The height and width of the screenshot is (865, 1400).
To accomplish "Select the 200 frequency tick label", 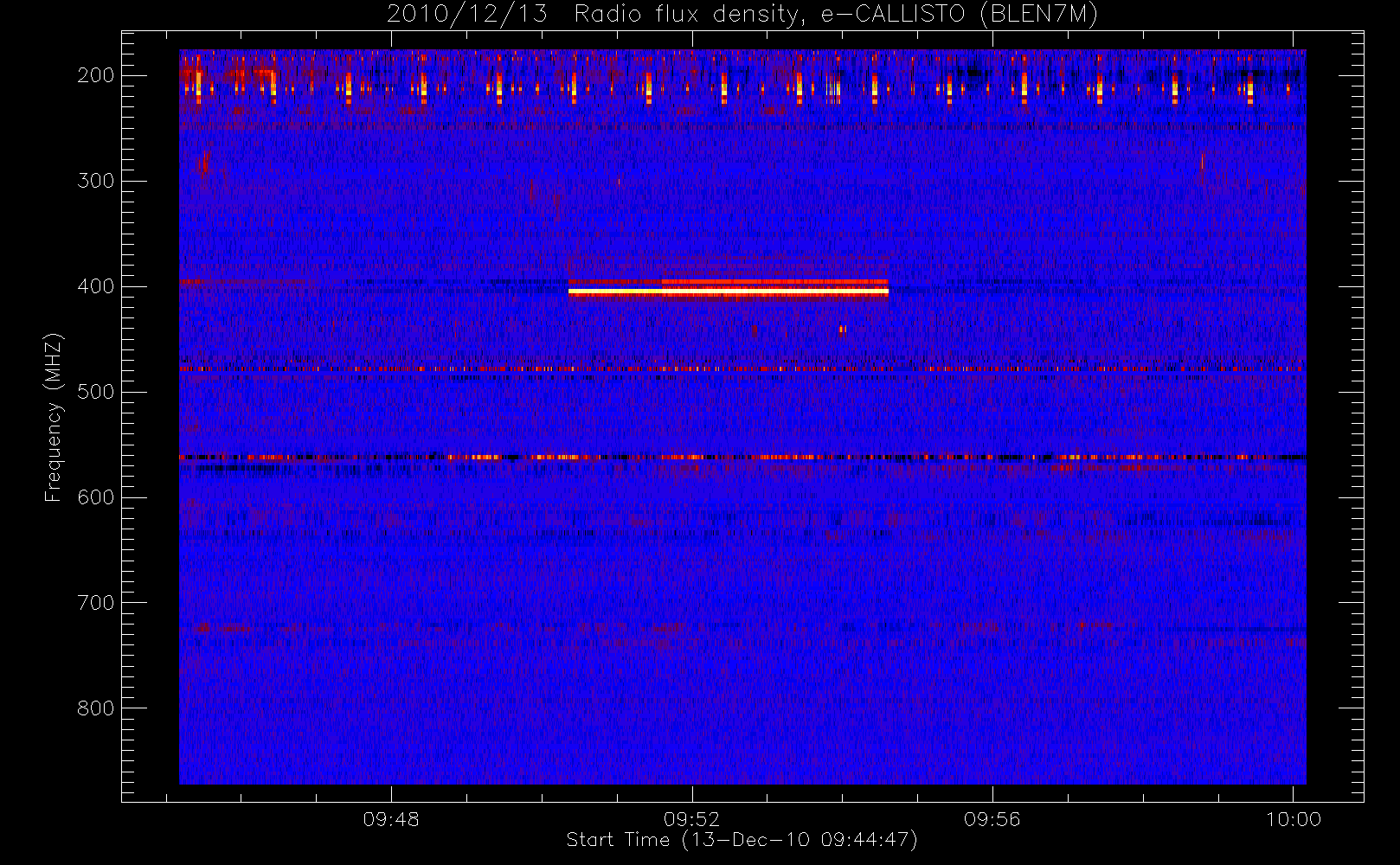I will pyautogui.click(x=96, y=75).
